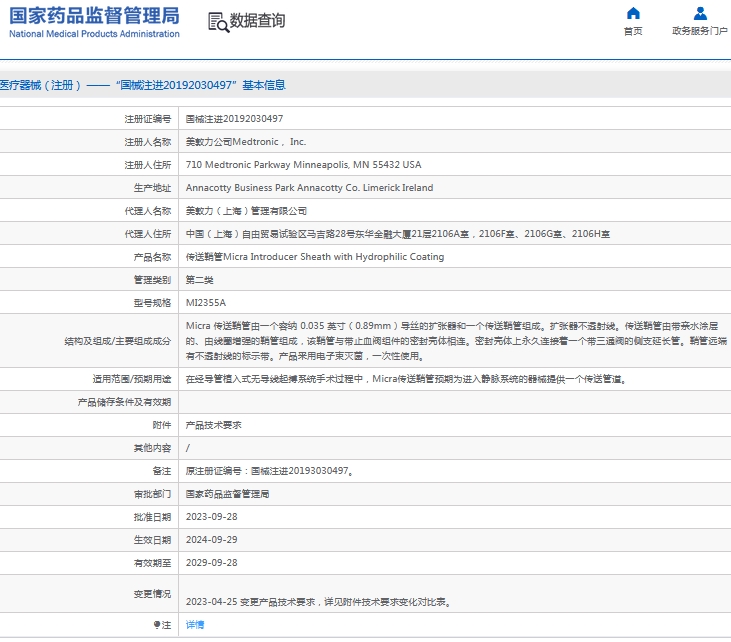Click the 适用范围/预期用途 label
The width and height of the screenshot is (731, 642).
[132, 379]
